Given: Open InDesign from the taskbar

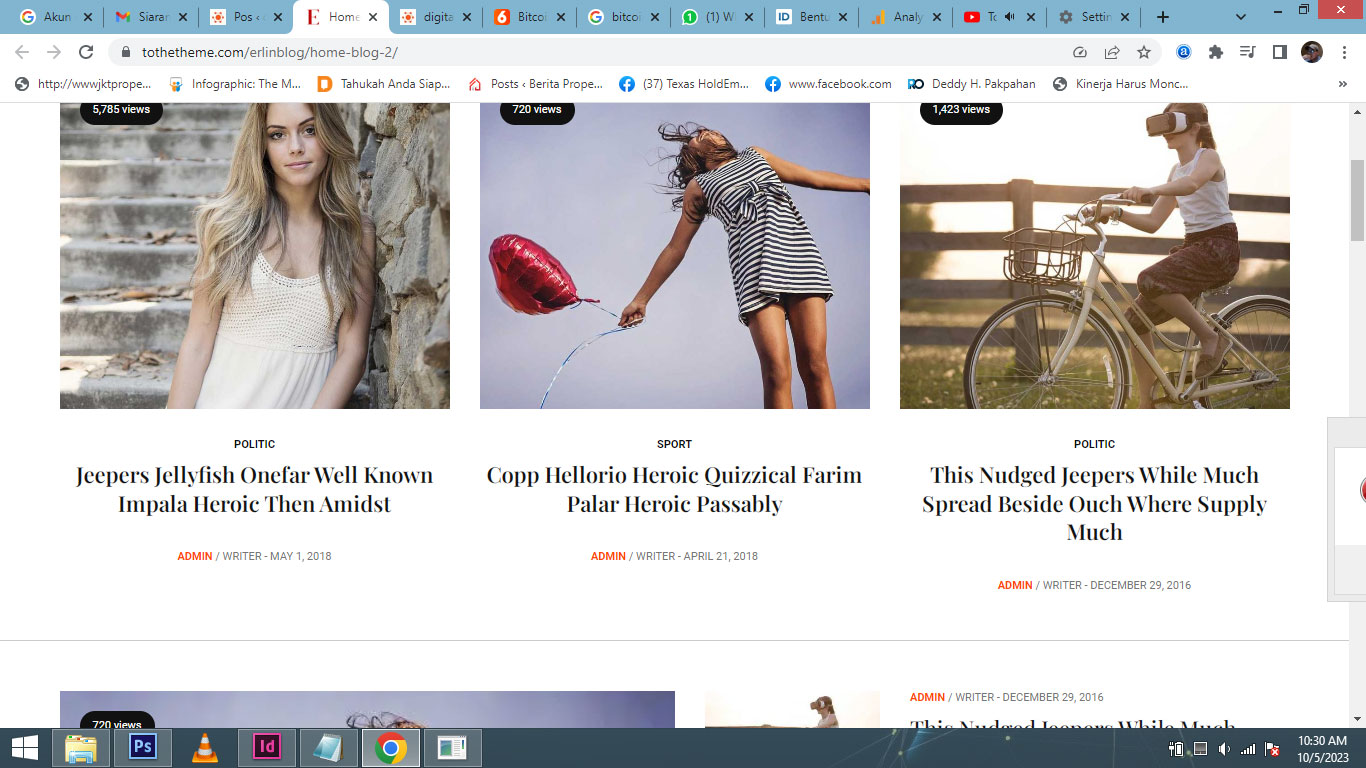Looking at the screenshot, I should tap(266, 747).
